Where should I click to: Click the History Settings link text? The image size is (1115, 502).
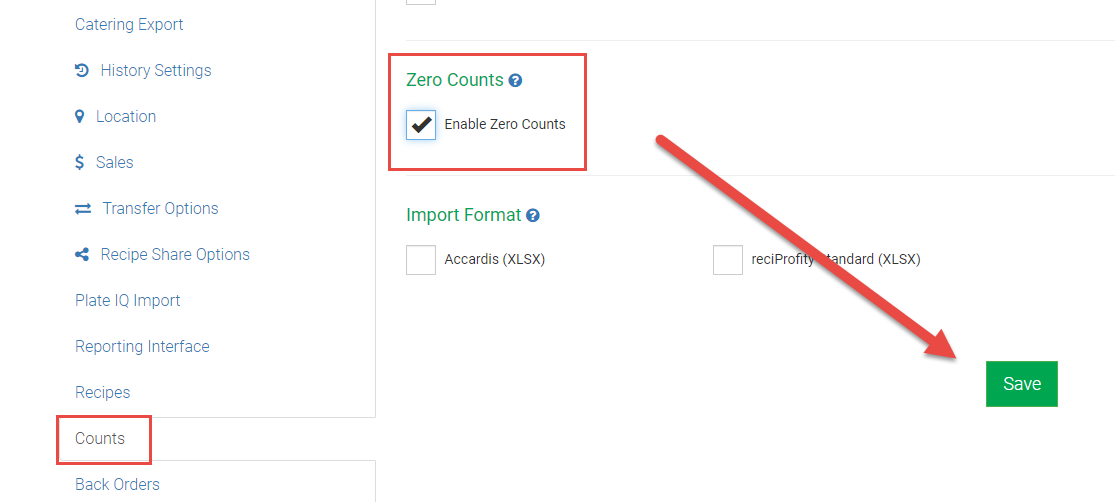tap(156, 70)
